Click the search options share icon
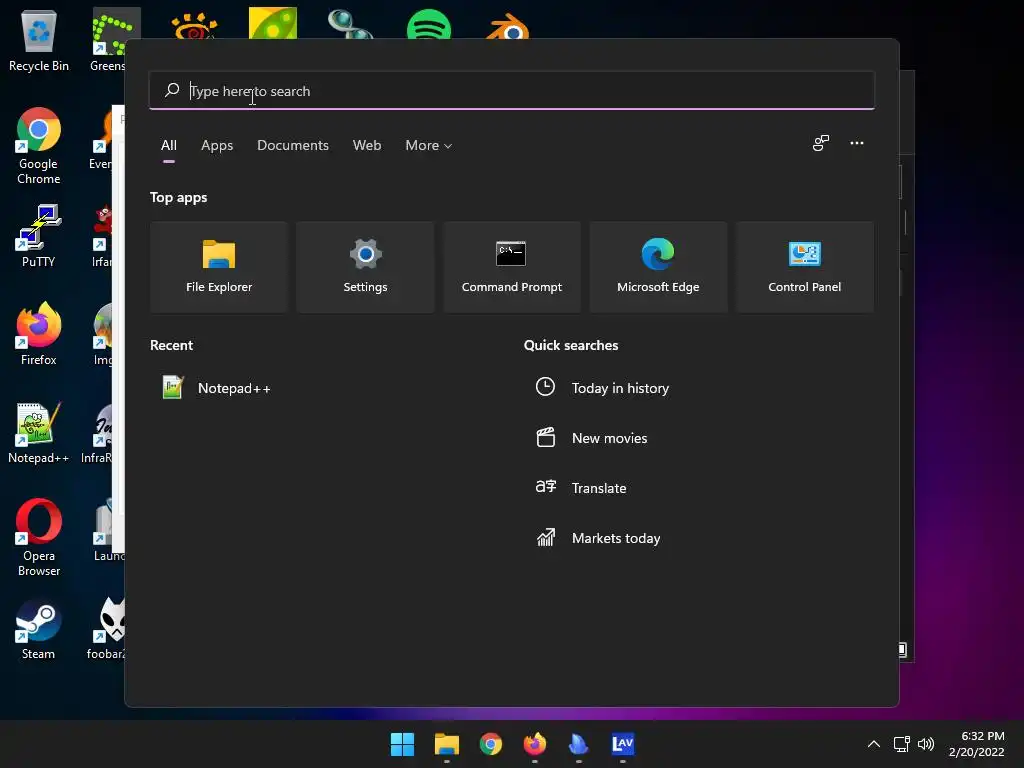Image resolution: width=1024 pixels, height=768 pixels. click(820, 143)
